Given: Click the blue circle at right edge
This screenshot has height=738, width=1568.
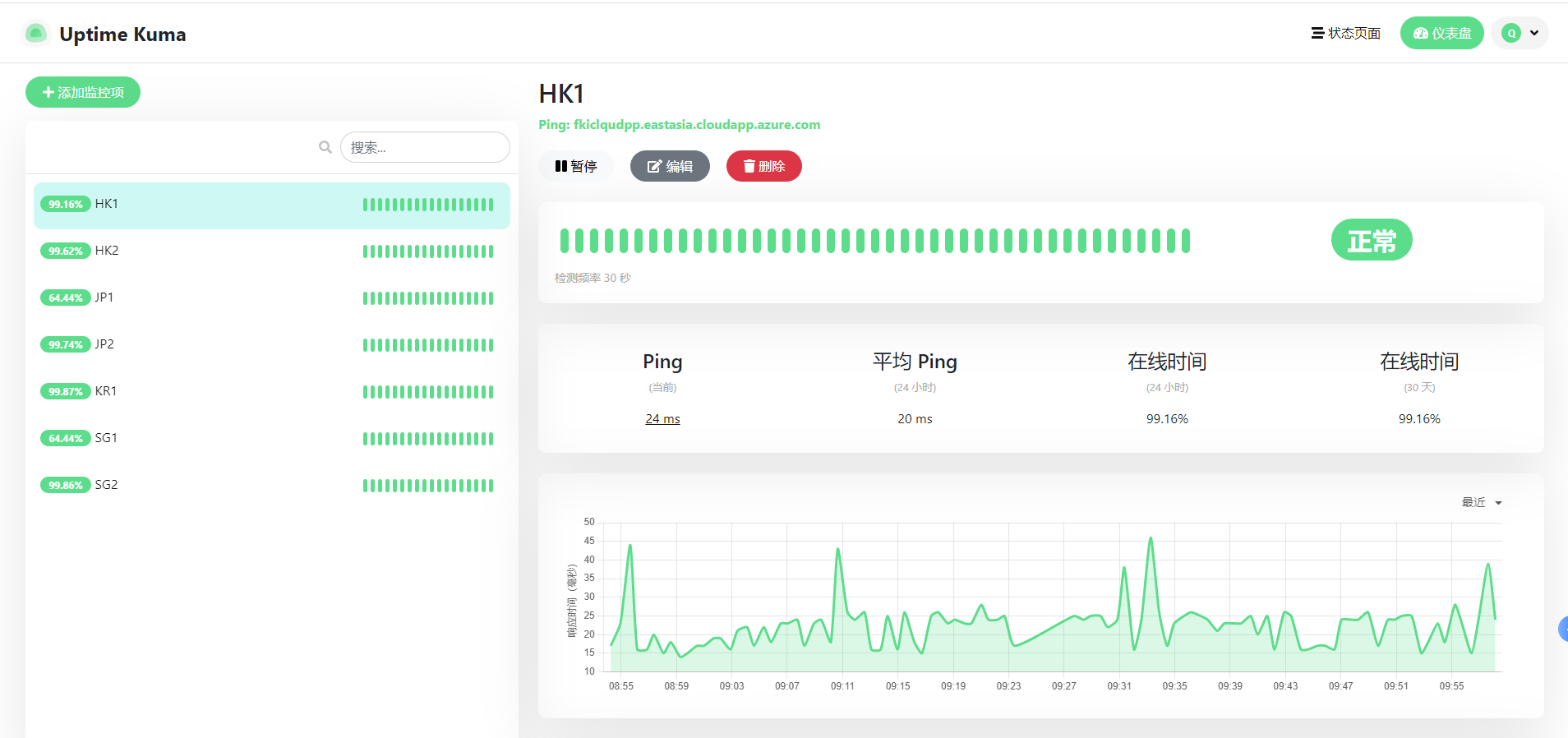Looking at the screenshot, I should pyautogui.click(x=1563, y=629).
